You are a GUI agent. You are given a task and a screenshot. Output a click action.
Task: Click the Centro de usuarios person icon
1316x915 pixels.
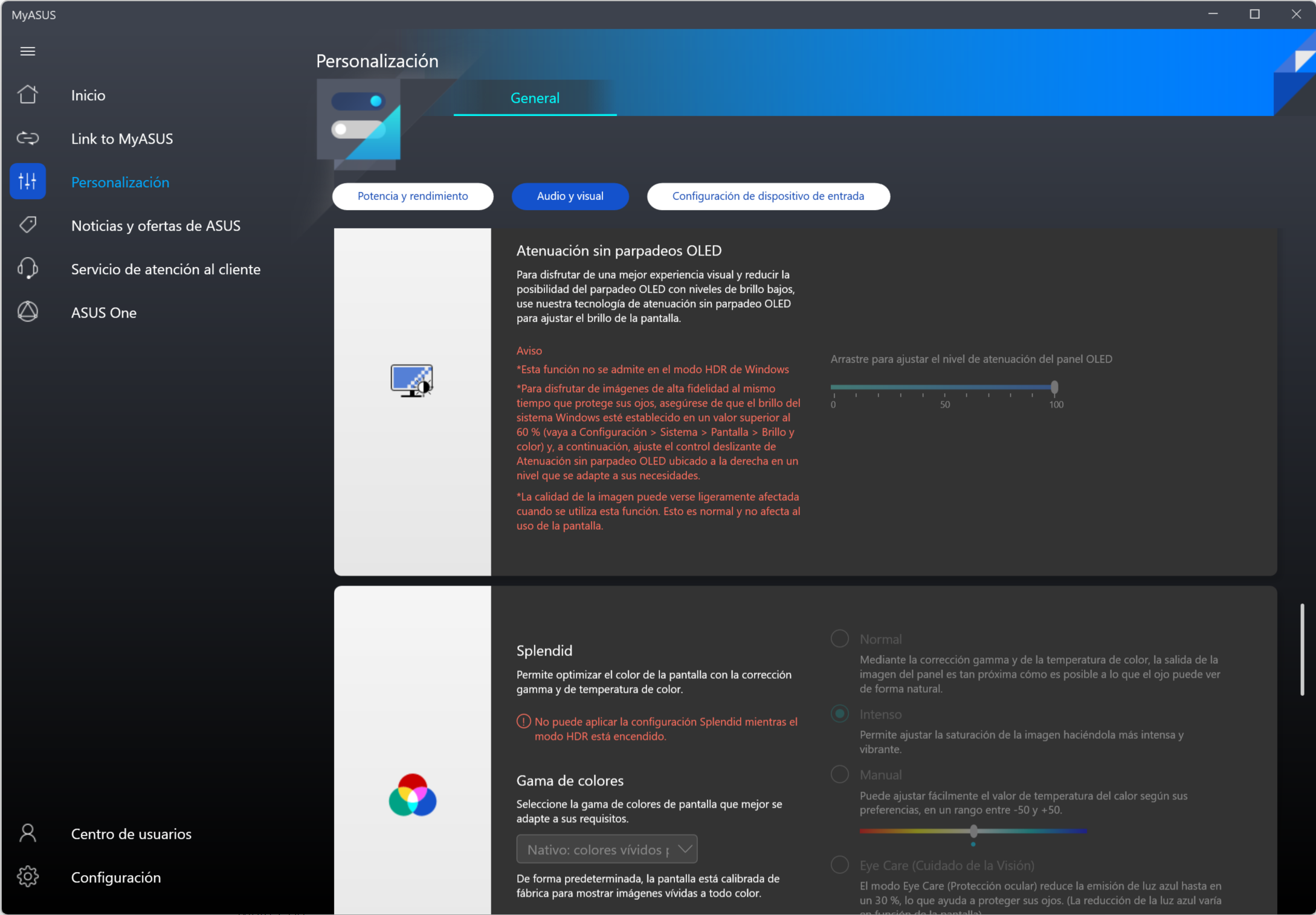(x=28, y=833)
